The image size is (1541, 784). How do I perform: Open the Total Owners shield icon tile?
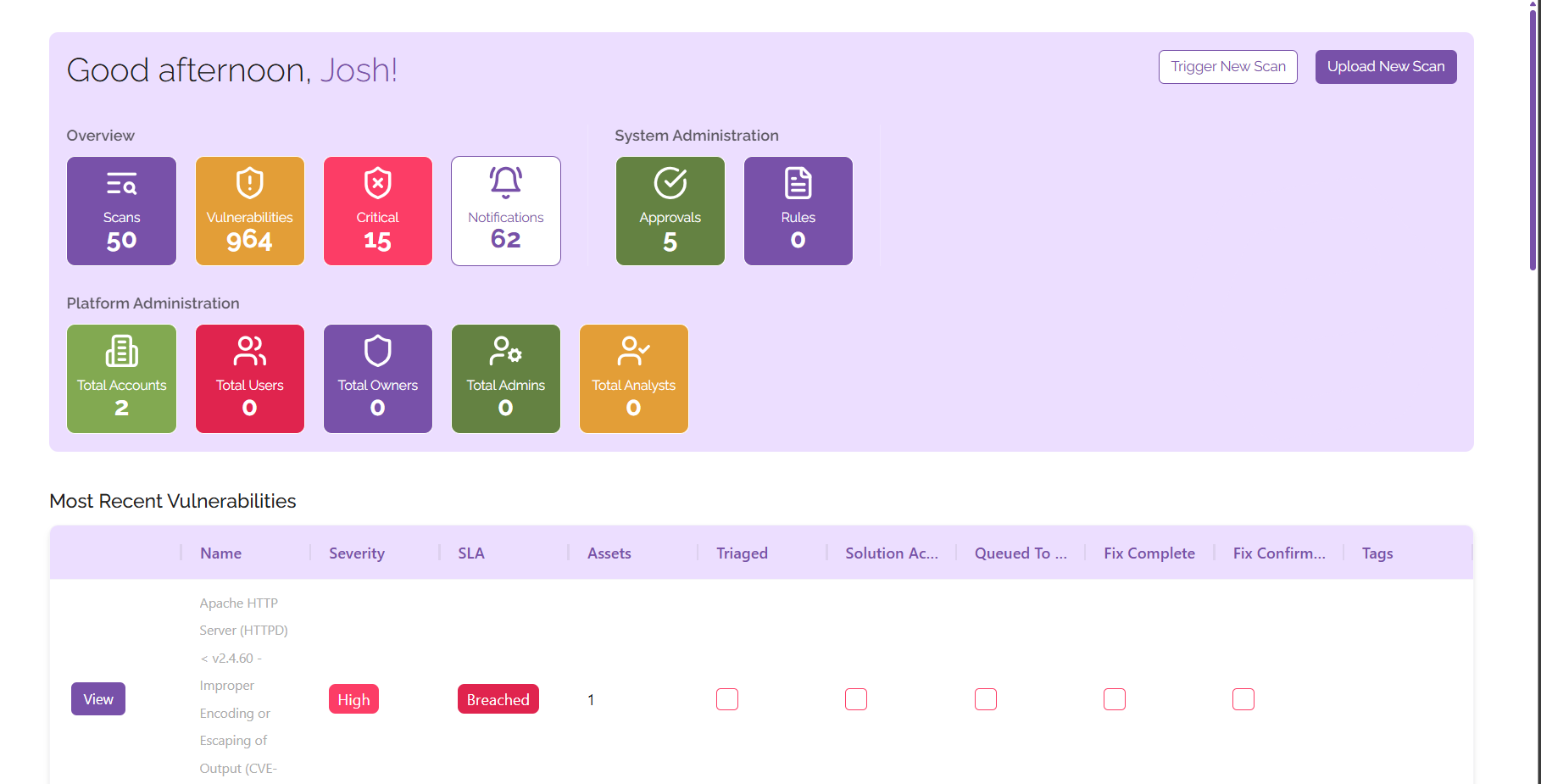point(377,352)
